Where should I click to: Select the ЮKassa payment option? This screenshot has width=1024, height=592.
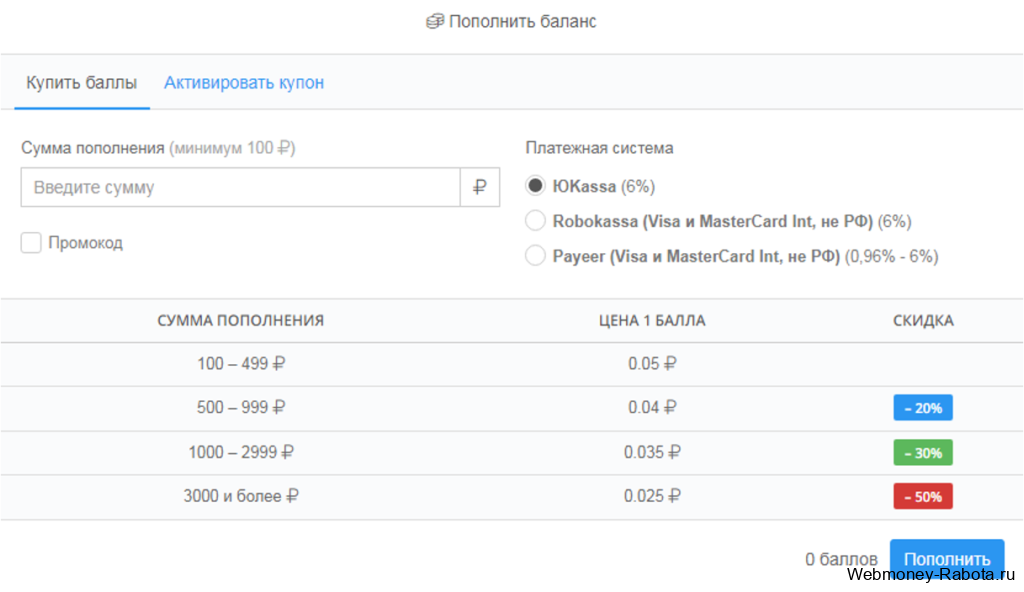click(x=535, y=186)
